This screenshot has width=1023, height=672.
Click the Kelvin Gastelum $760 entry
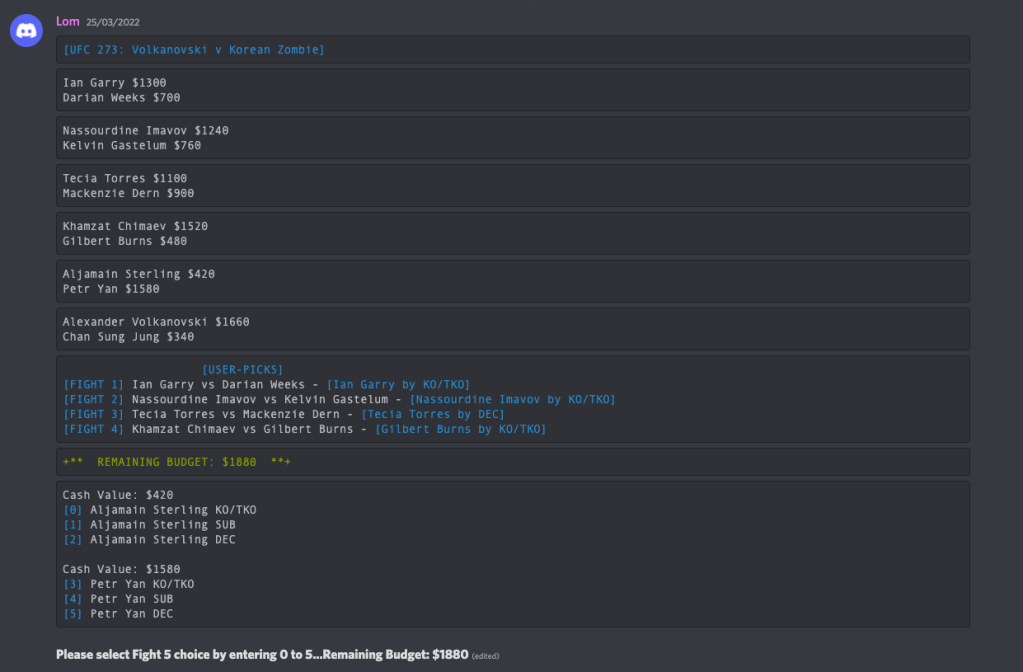tap(131, 146)
